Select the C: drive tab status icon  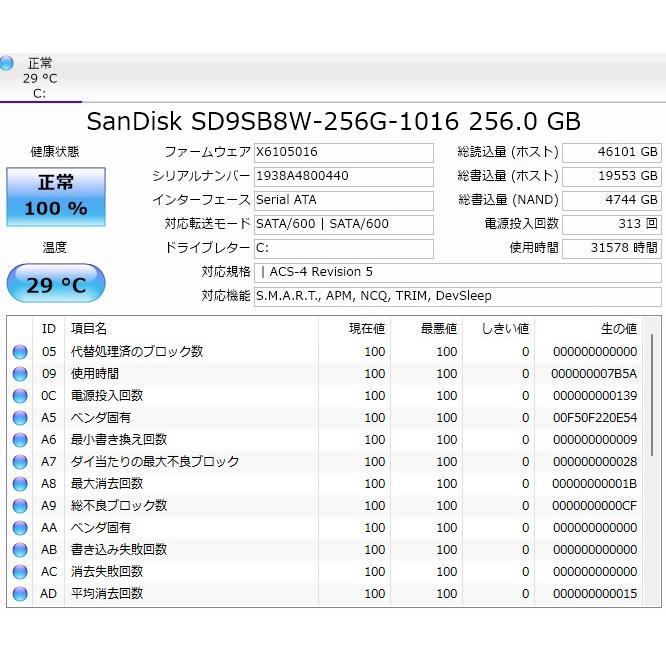point(6,63)
